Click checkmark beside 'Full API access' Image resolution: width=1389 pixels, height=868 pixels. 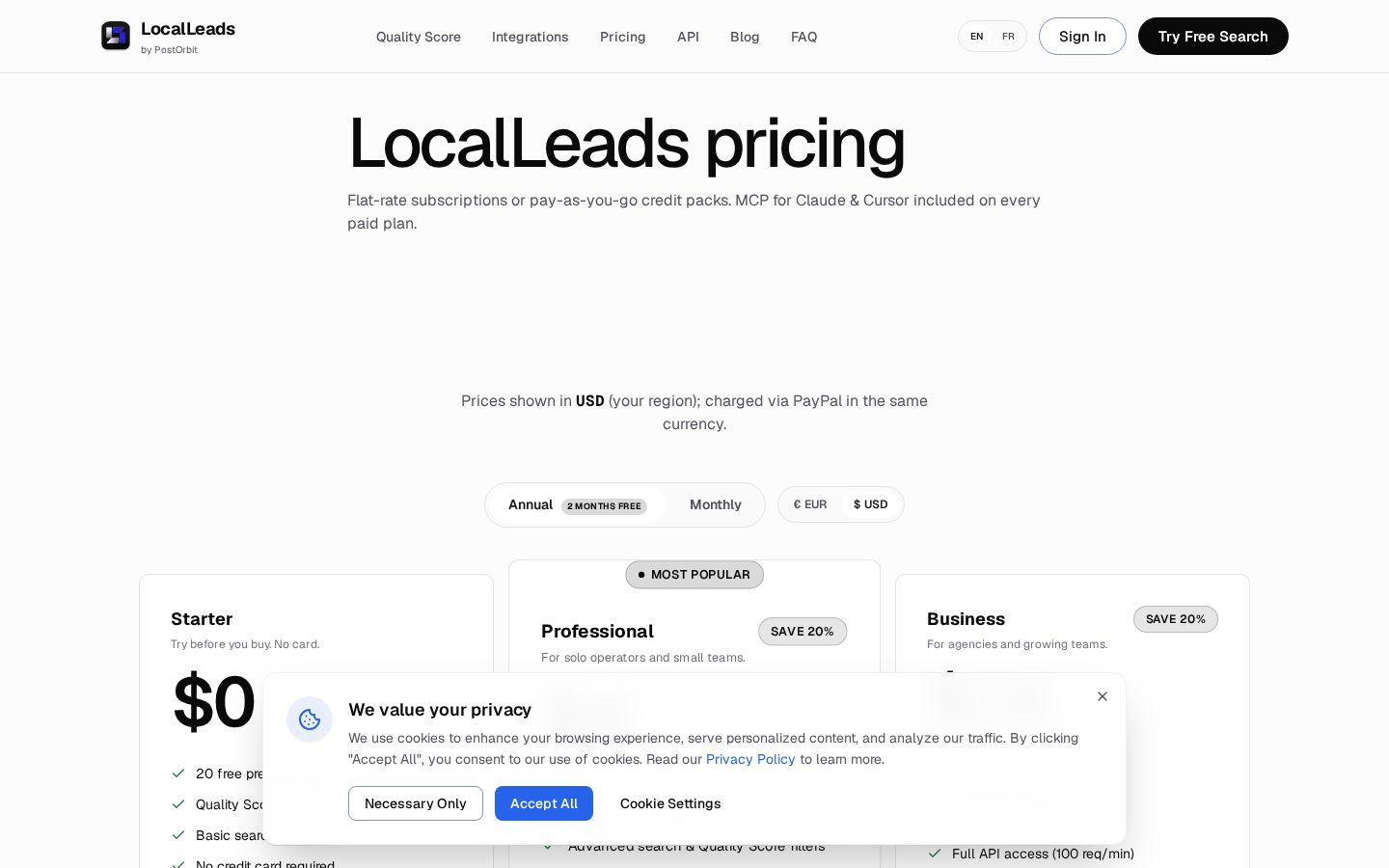pos(935,854)
